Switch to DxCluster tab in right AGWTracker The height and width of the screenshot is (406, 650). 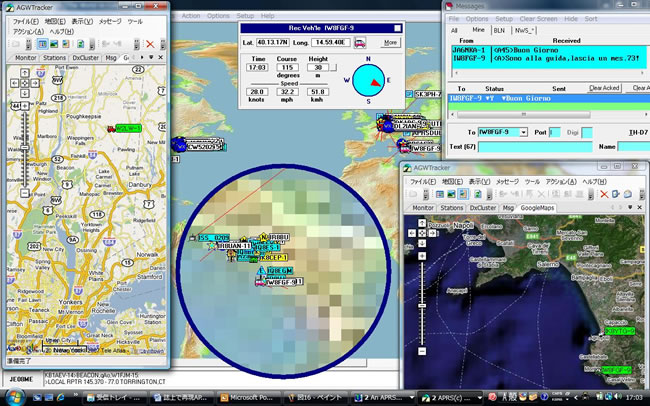pos(483,208)
